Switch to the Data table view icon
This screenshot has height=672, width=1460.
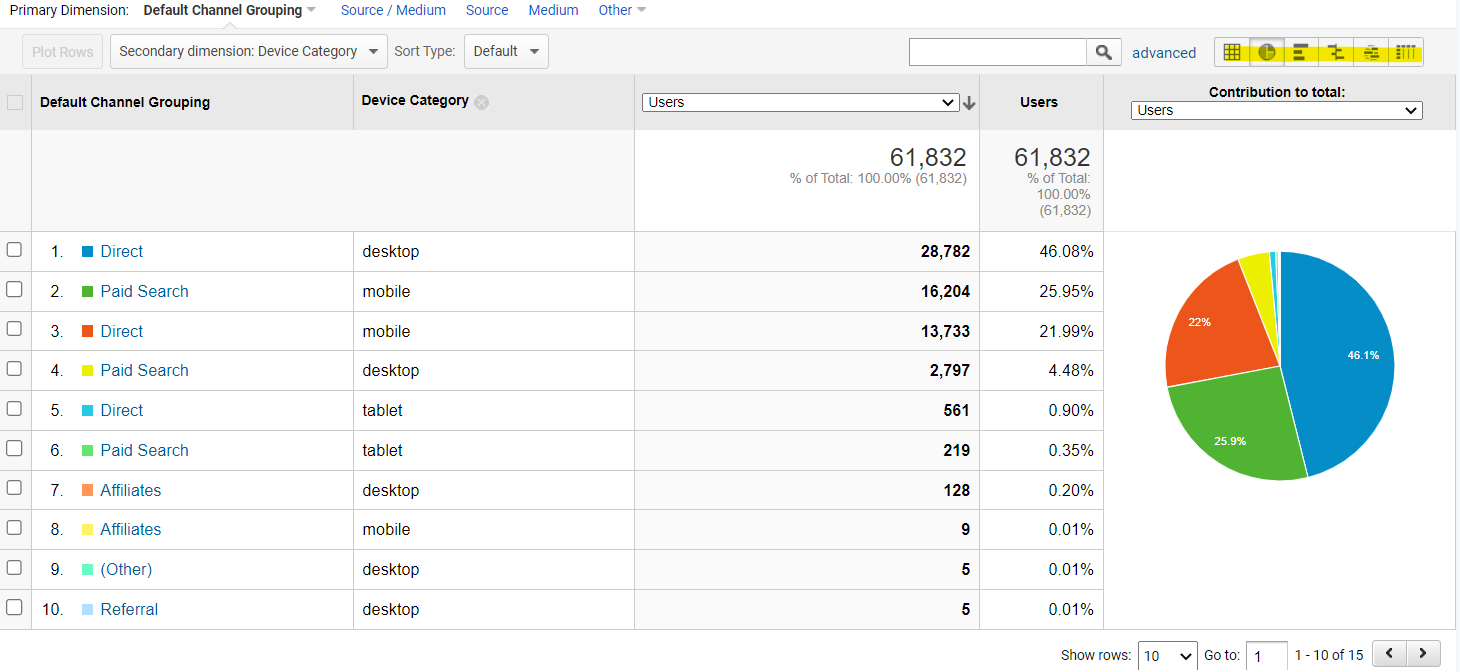1232,52
